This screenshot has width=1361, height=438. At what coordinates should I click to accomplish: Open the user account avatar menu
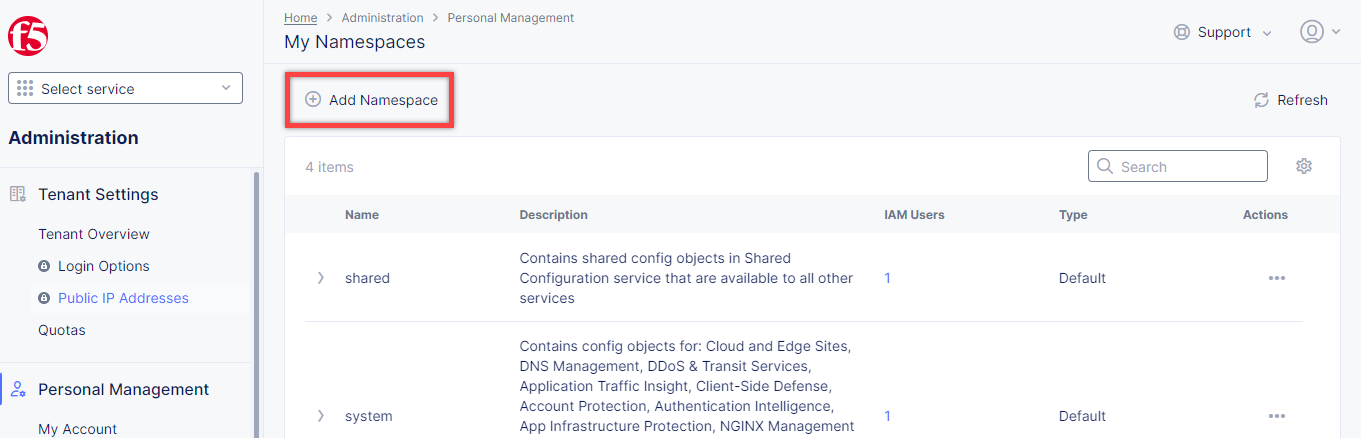click(1319, 32)
